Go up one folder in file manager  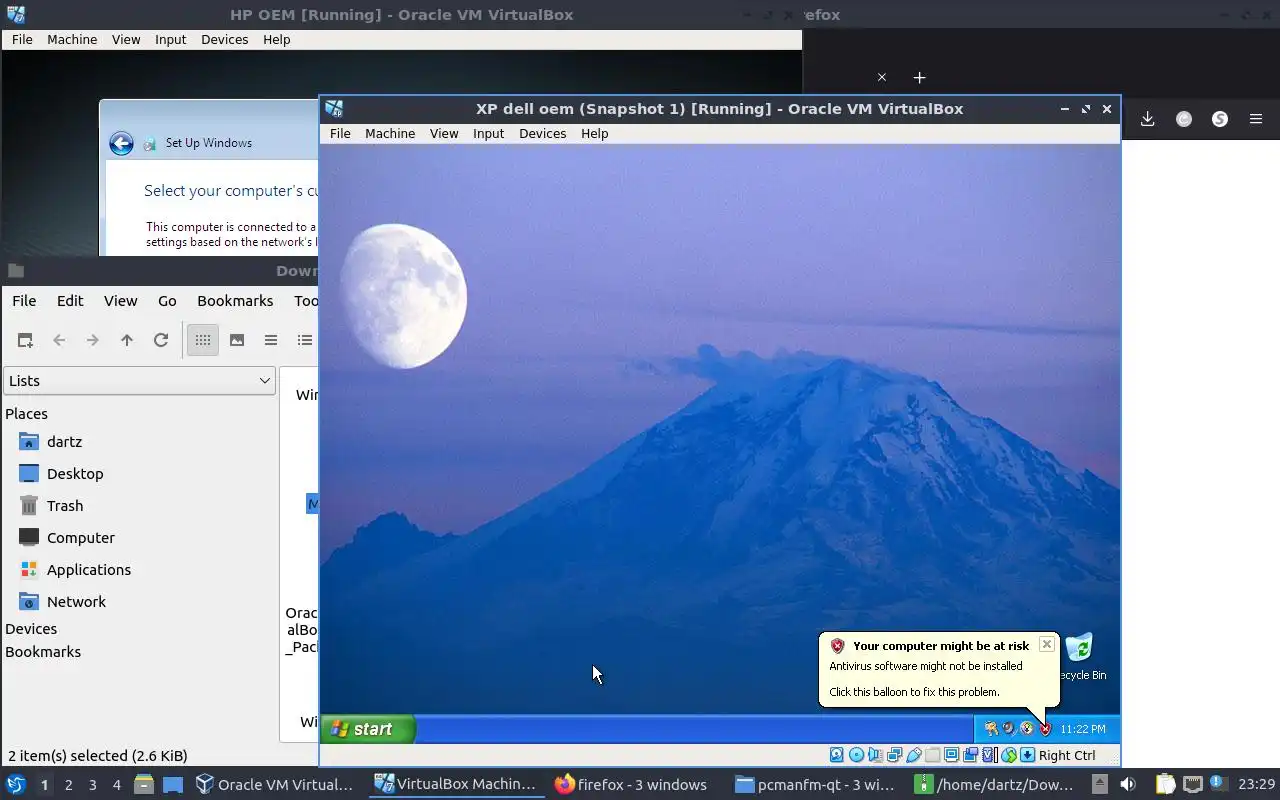[x=127, y=340]
